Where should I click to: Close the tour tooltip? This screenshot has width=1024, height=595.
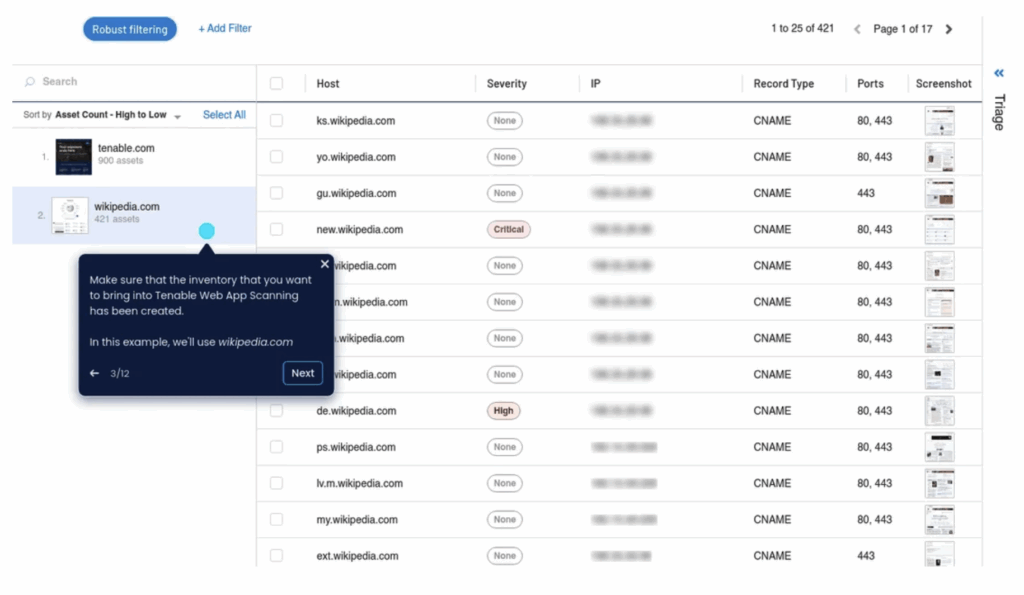[x=325, y=265]
